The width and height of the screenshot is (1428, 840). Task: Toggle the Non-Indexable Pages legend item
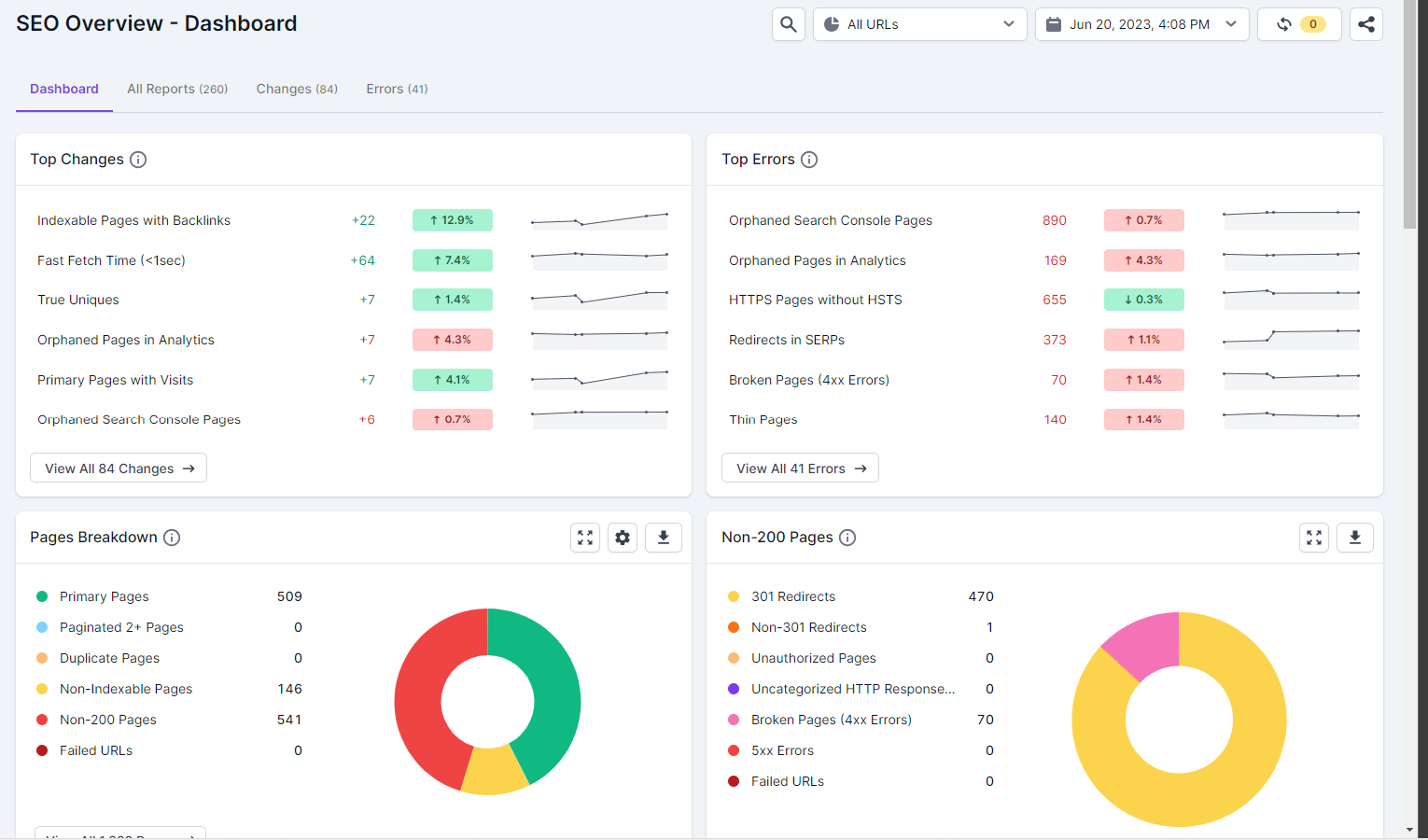(x=114, y=689)
